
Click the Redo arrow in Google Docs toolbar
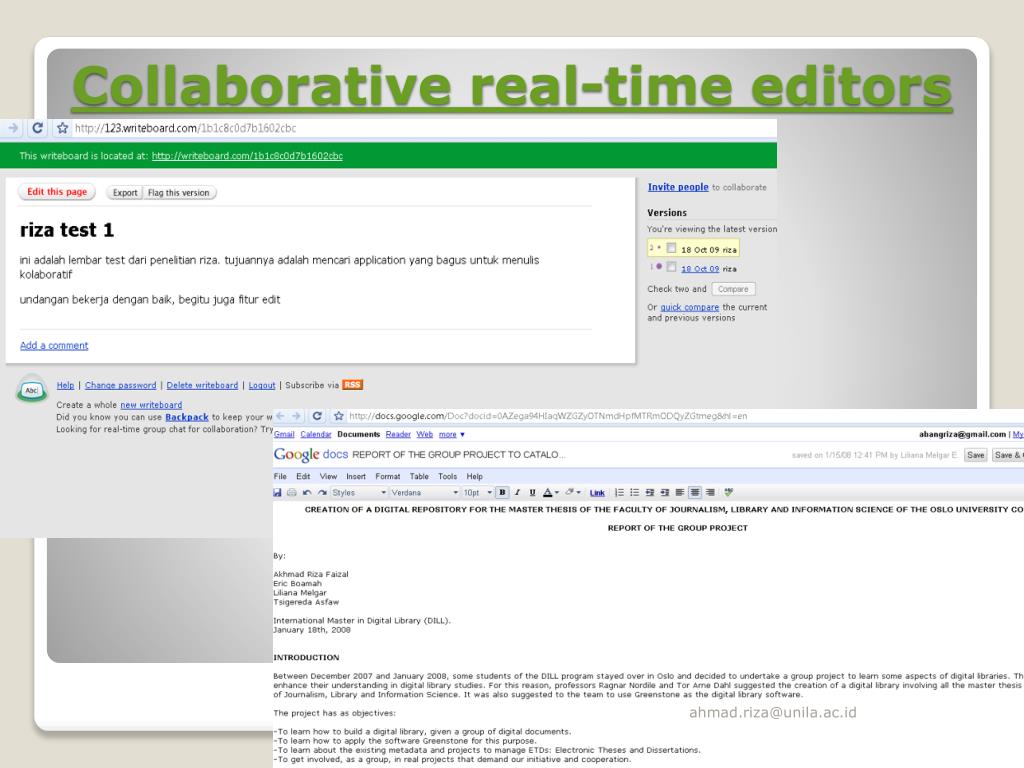322,493
